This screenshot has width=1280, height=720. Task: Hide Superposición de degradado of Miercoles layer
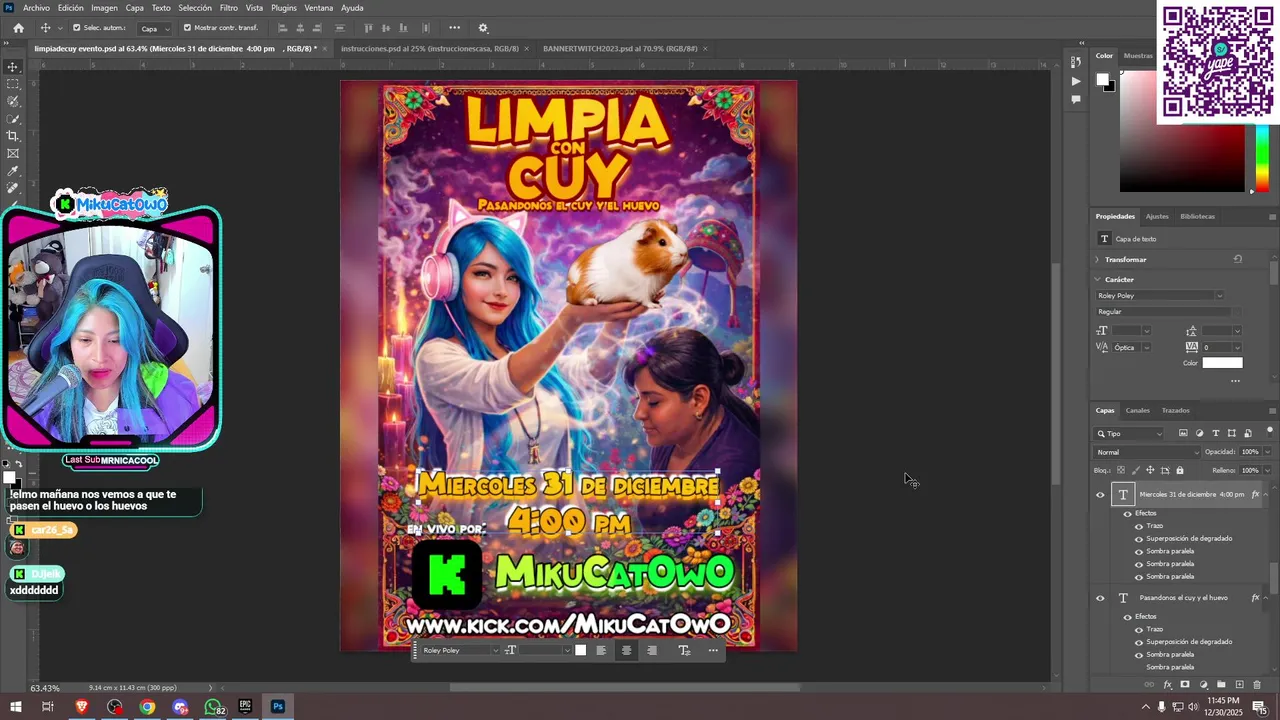(1138, 539)
